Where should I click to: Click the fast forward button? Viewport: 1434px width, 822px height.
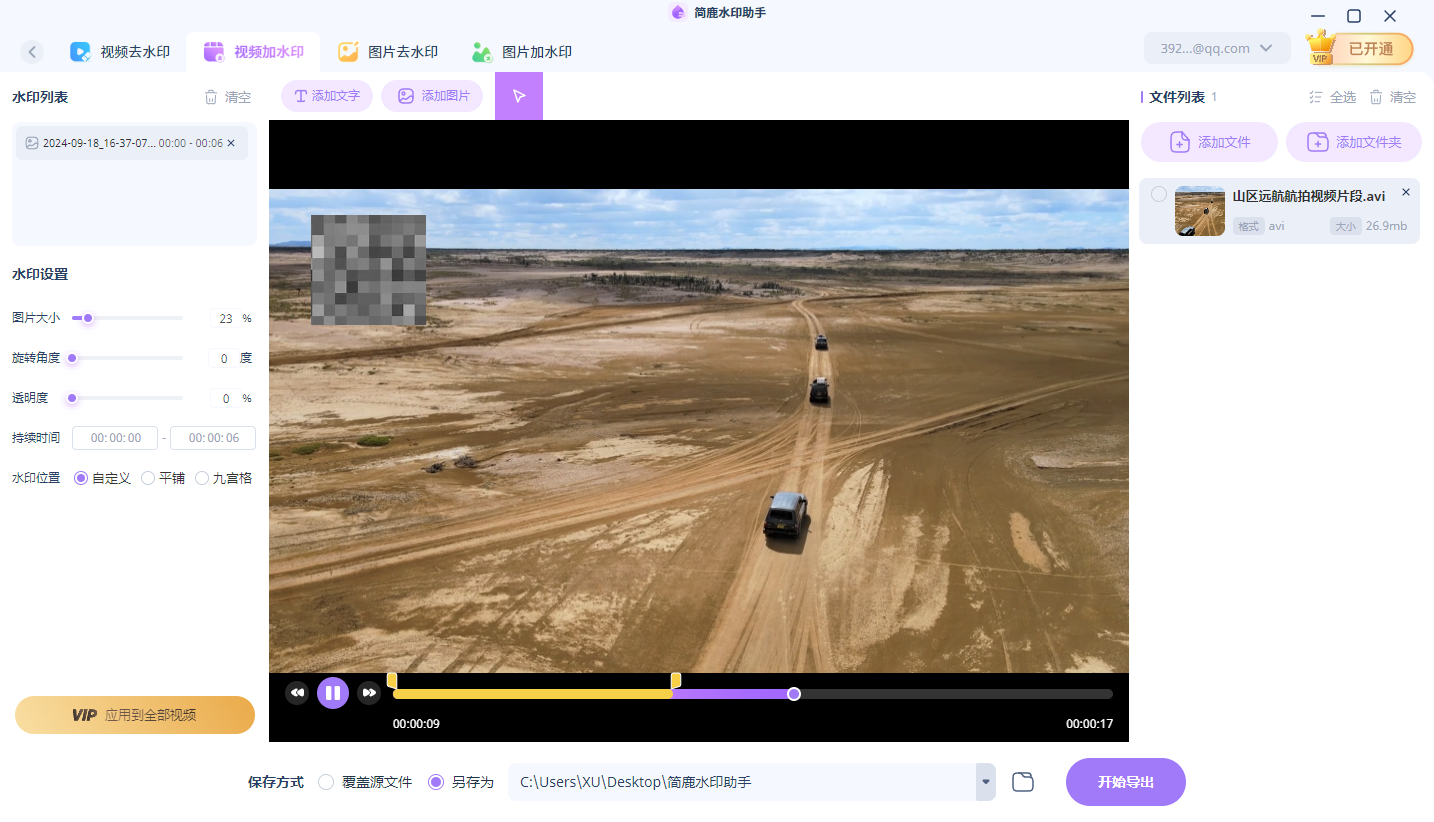point(369,693)
